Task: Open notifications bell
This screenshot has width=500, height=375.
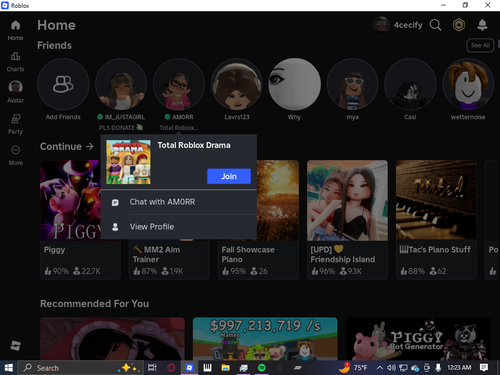Action: 482,25
